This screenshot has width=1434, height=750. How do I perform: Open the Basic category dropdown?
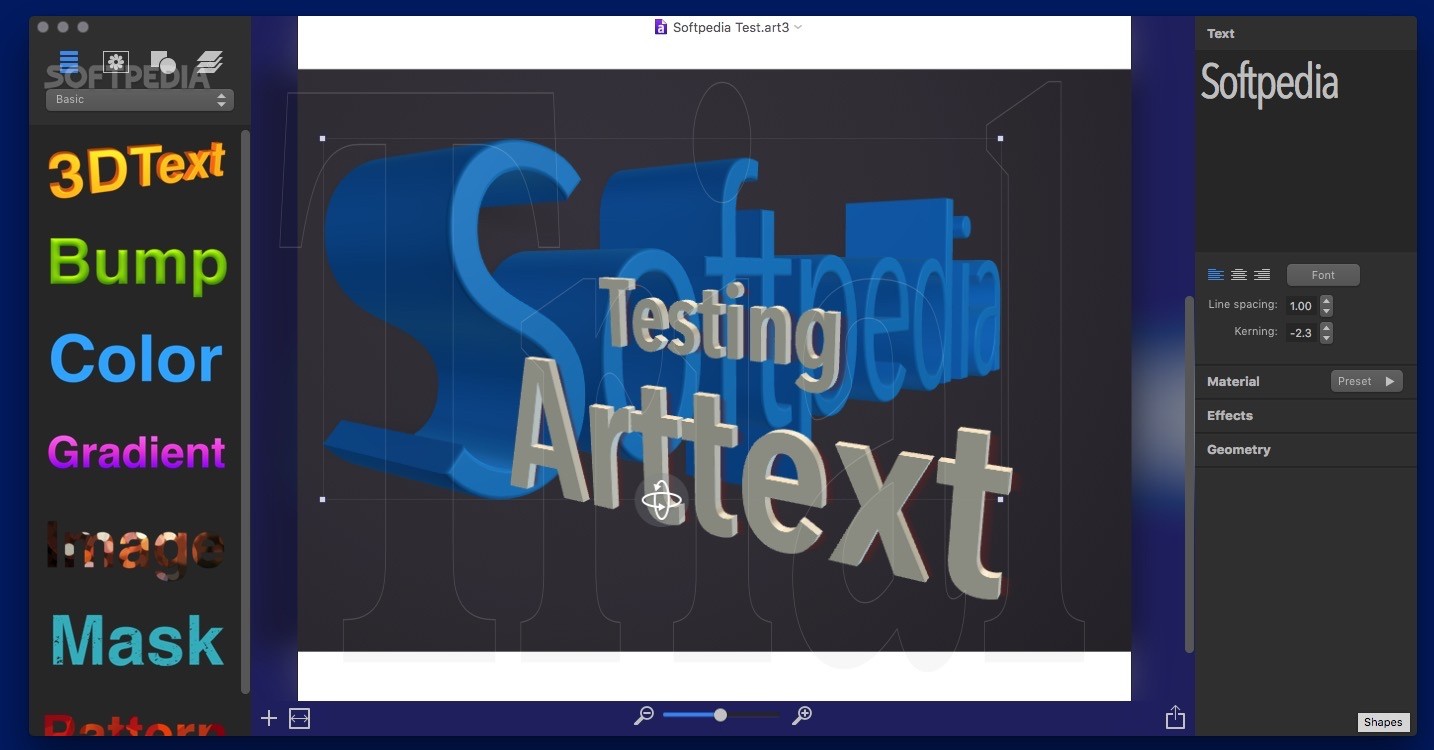point(140,100)
